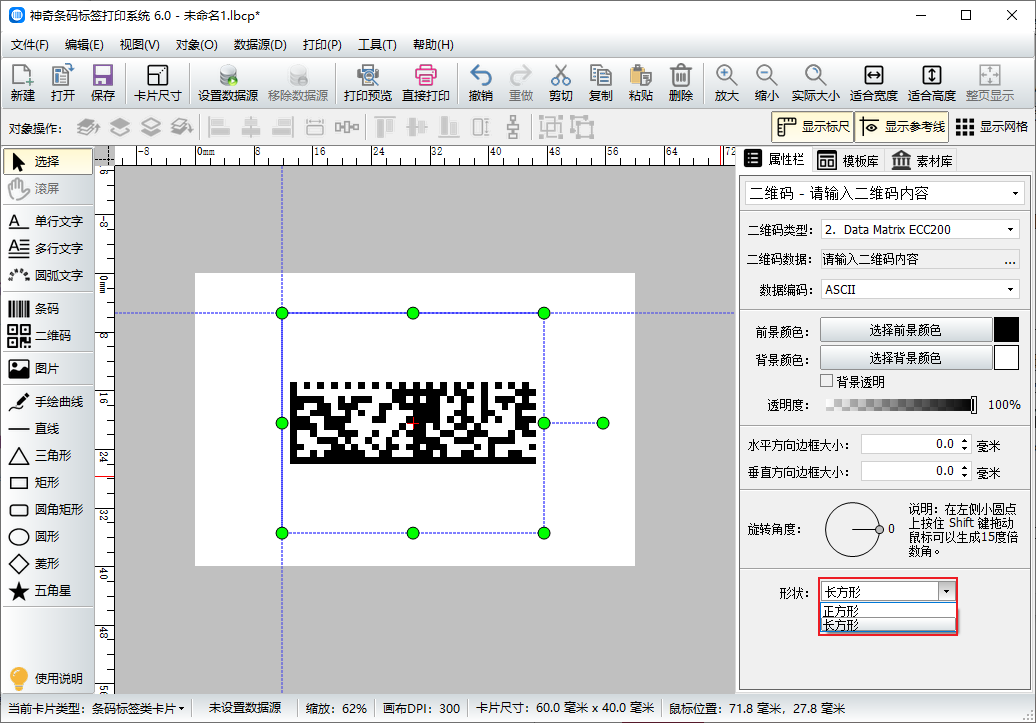Select the 直线 line tool
1036x723 pixels.
(47, 429)
